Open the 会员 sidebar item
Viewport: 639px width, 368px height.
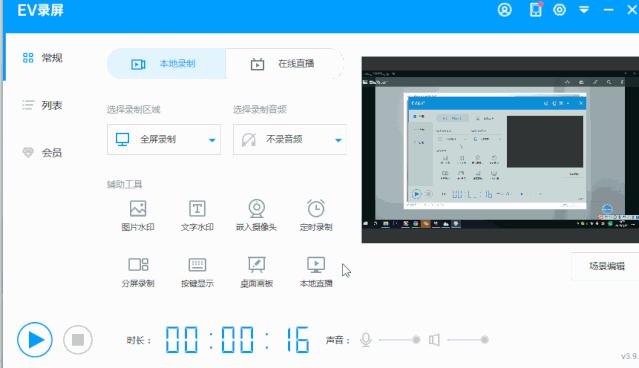point(42,152)
